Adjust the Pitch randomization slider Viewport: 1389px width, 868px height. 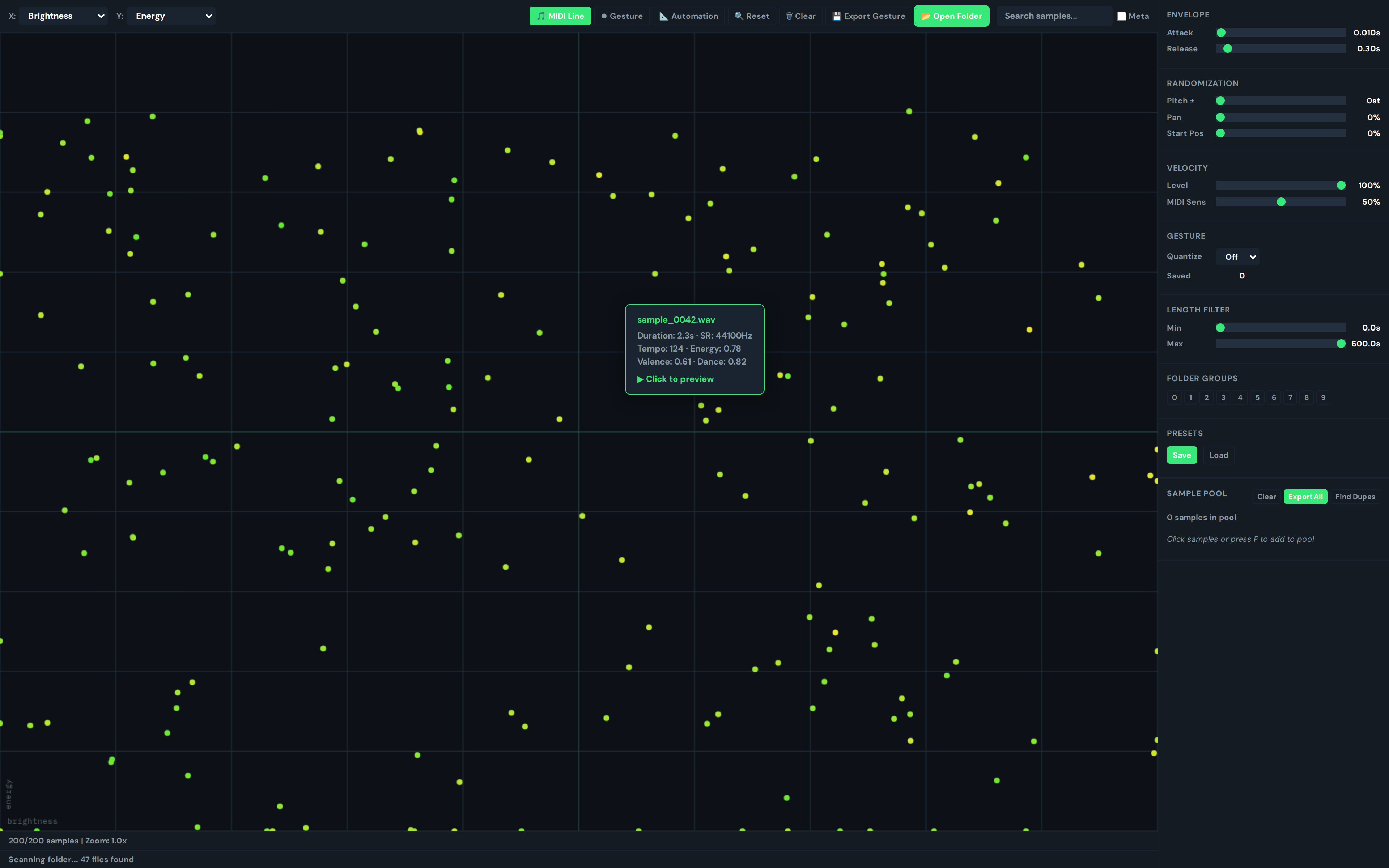tap(1280, 101)
